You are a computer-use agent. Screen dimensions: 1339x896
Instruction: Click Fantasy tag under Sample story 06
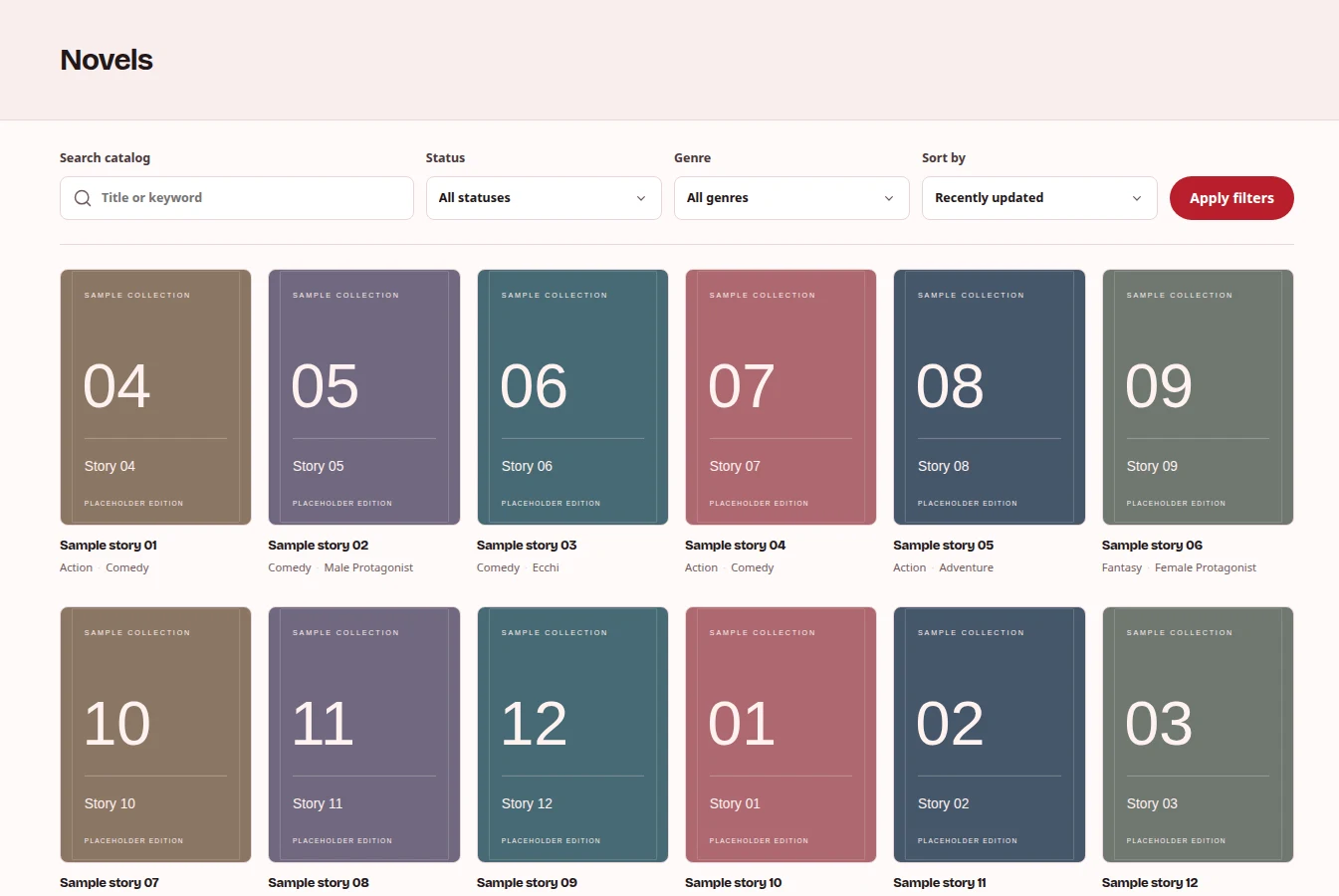(1122, 567)
